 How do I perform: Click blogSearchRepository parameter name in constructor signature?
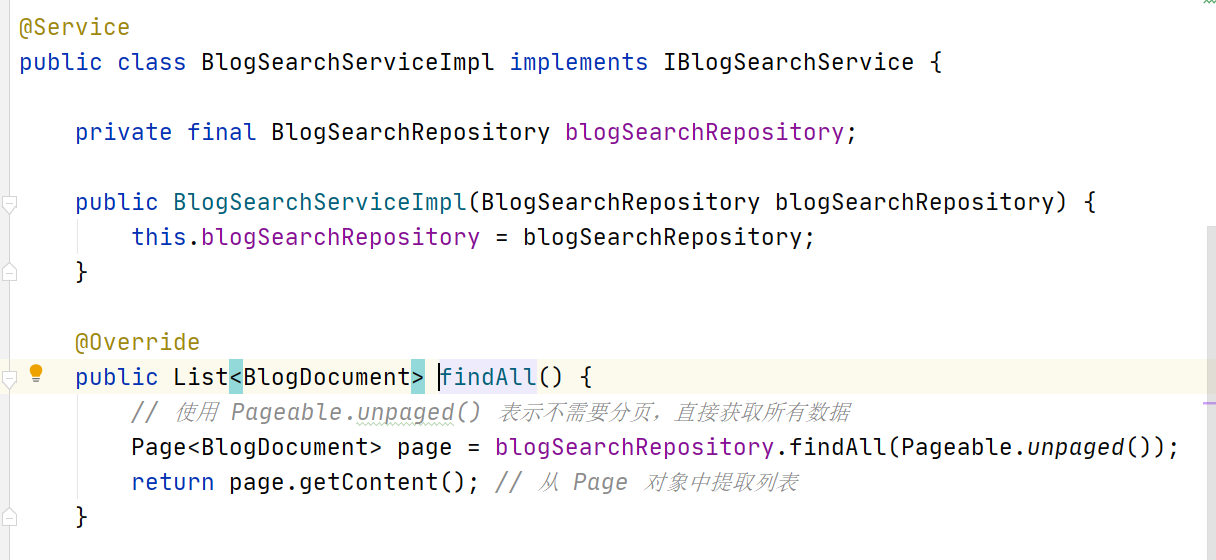tap(915, 202)
